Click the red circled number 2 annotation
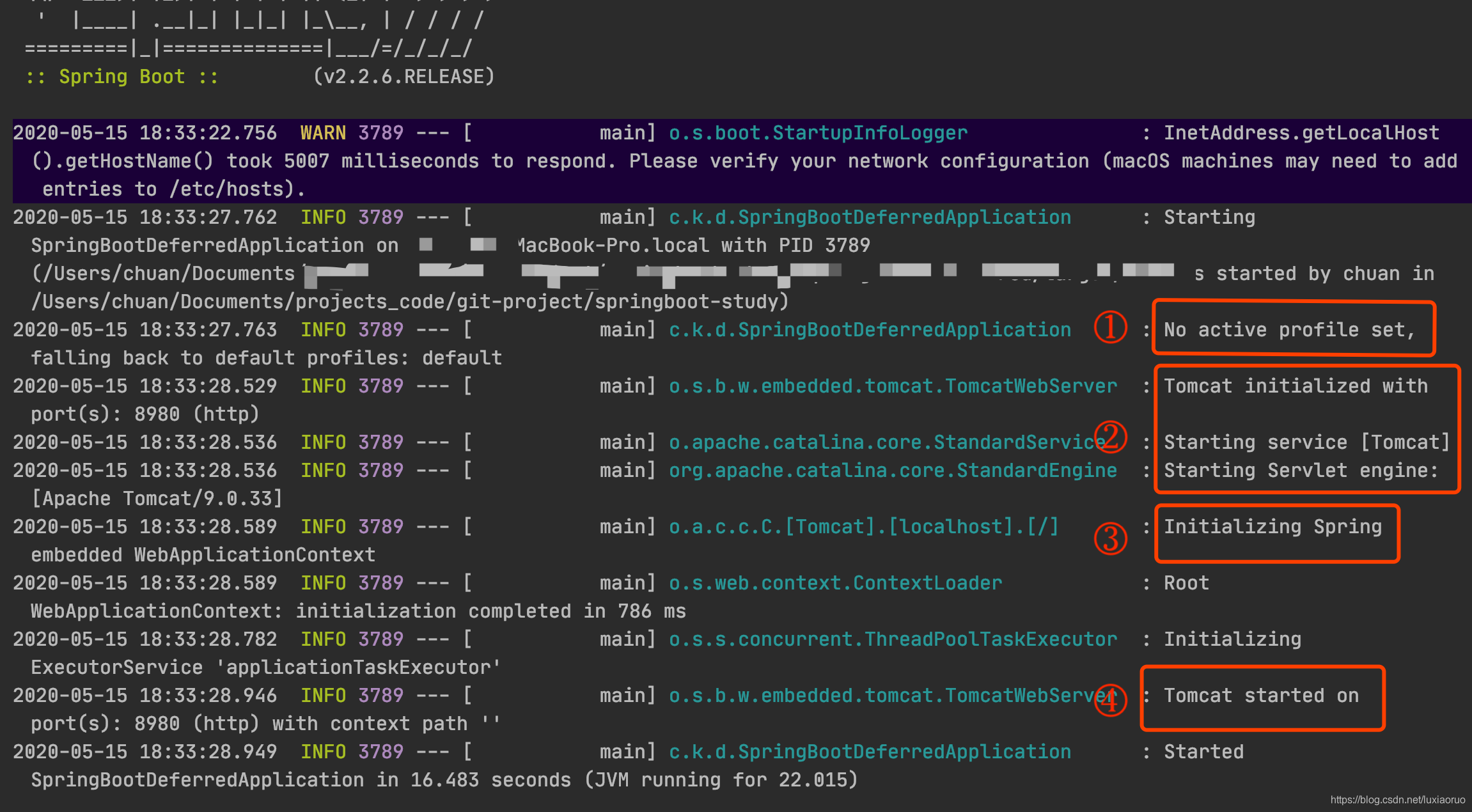This screenshot has height=812, width=1472. [x=1111, y=437]
